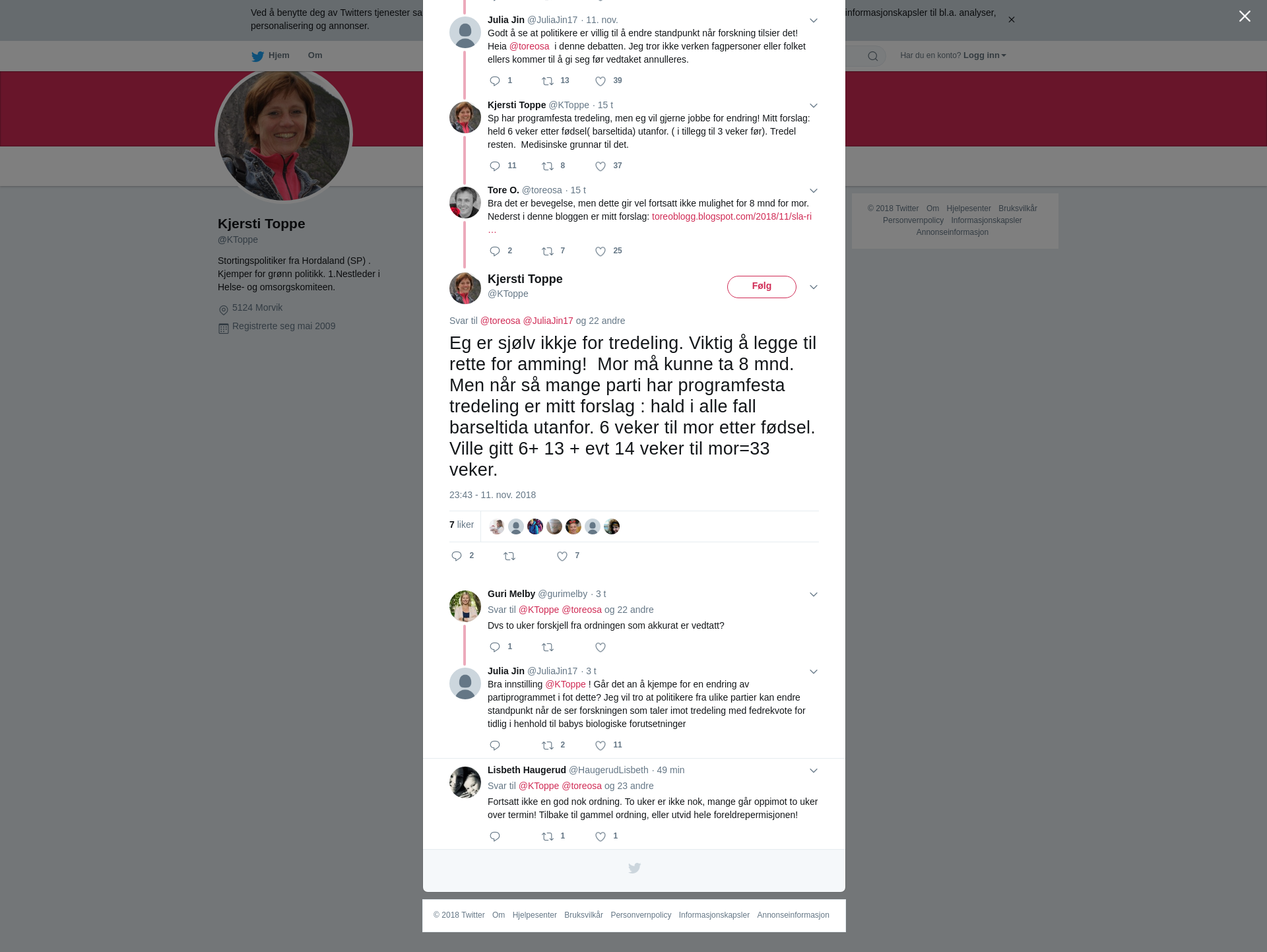Go to Hjem in top navigation
The width and height of the screenshot is (1267, 952).
271,55
